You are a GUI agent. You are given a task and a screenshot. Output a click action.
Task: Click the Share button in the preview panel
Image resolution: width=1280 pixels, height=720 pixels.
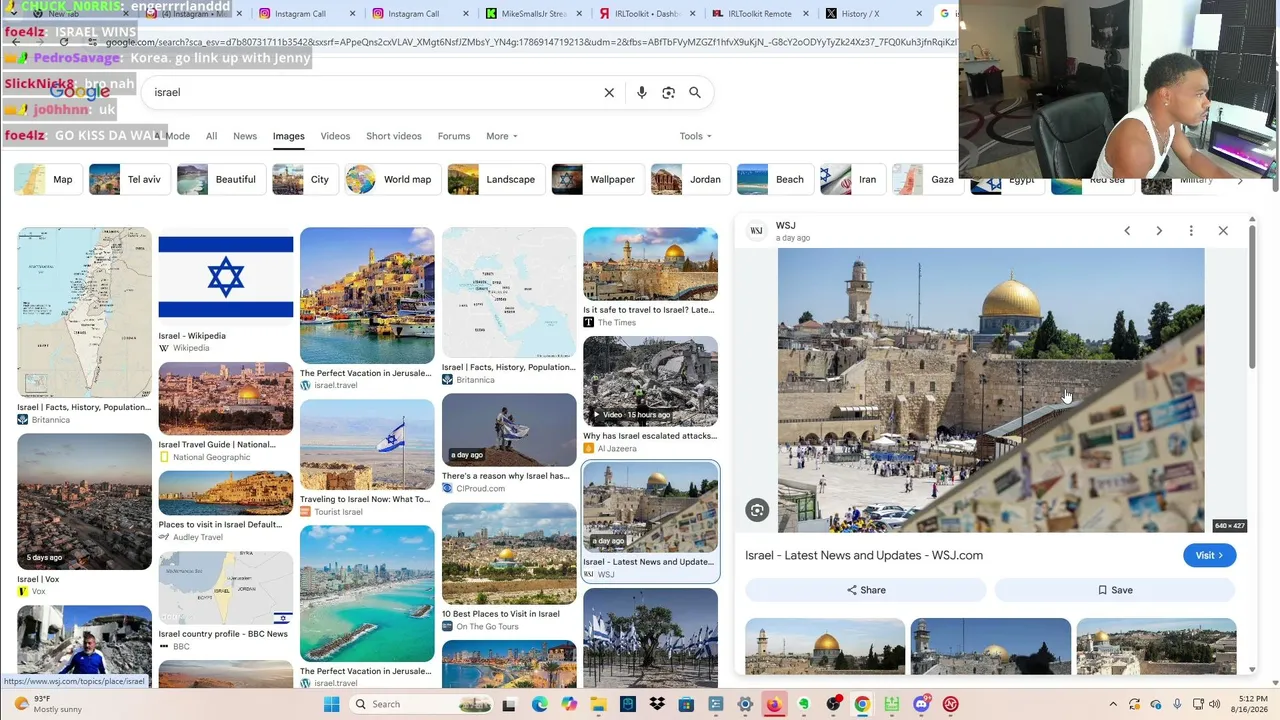(866, 590)
